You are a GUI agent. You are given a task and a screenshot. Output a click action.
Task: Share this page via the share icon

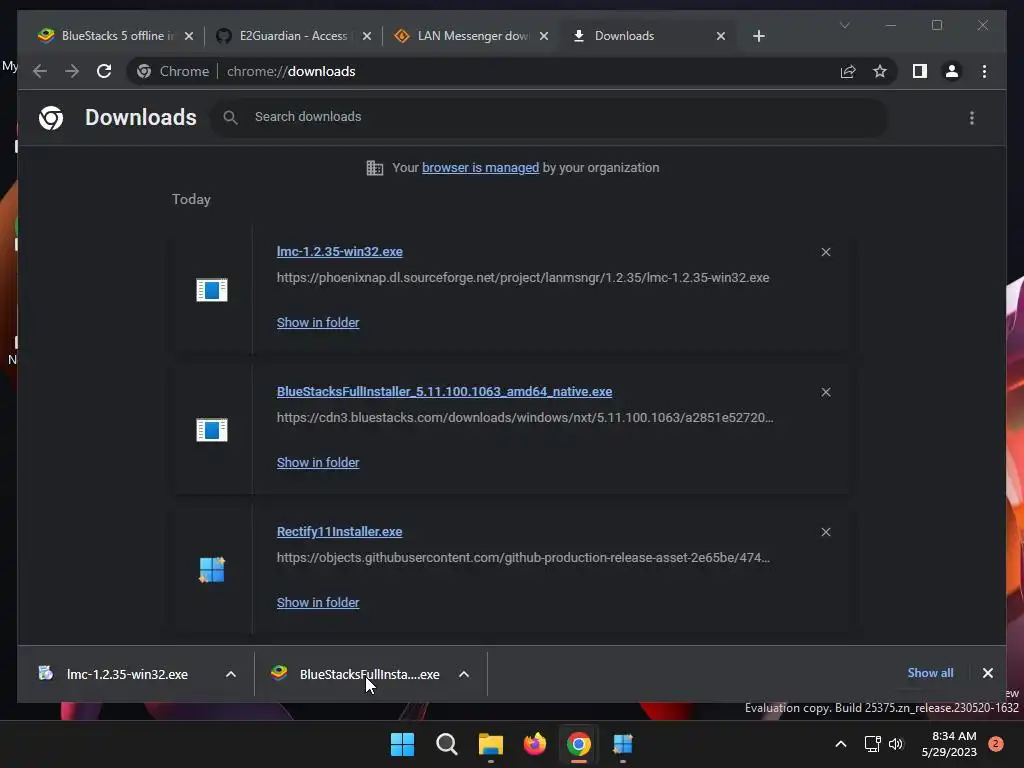point(848,71)
